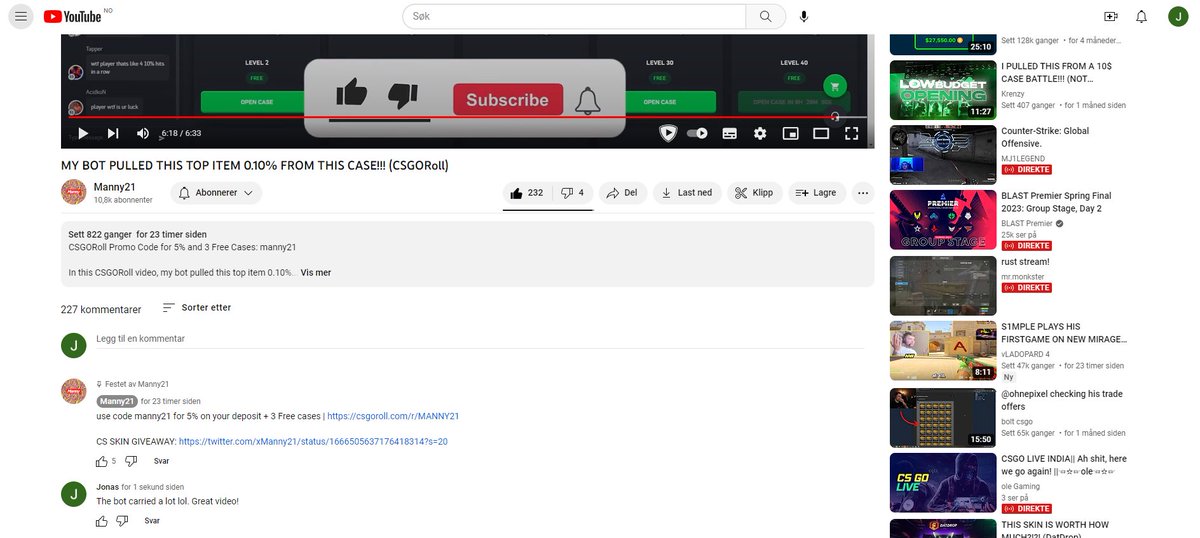The height and width of the screenshot is (538, 1200).
Task: Open Manny21 badge on pinned comment
Action: (x=116, y=401)
